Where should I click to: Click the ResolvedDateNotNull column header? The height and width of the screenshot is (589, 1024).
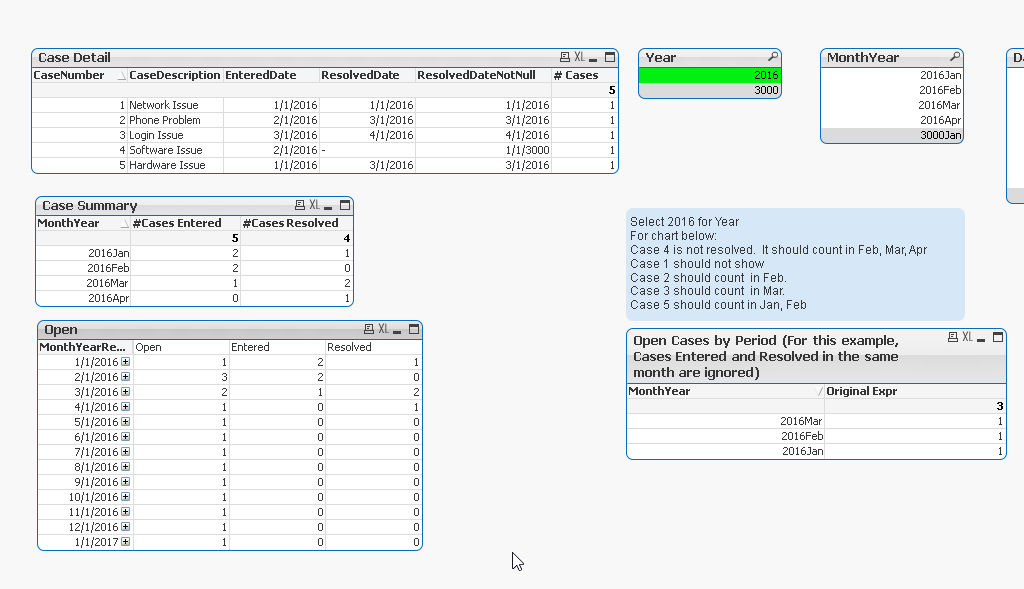(483, 75)
